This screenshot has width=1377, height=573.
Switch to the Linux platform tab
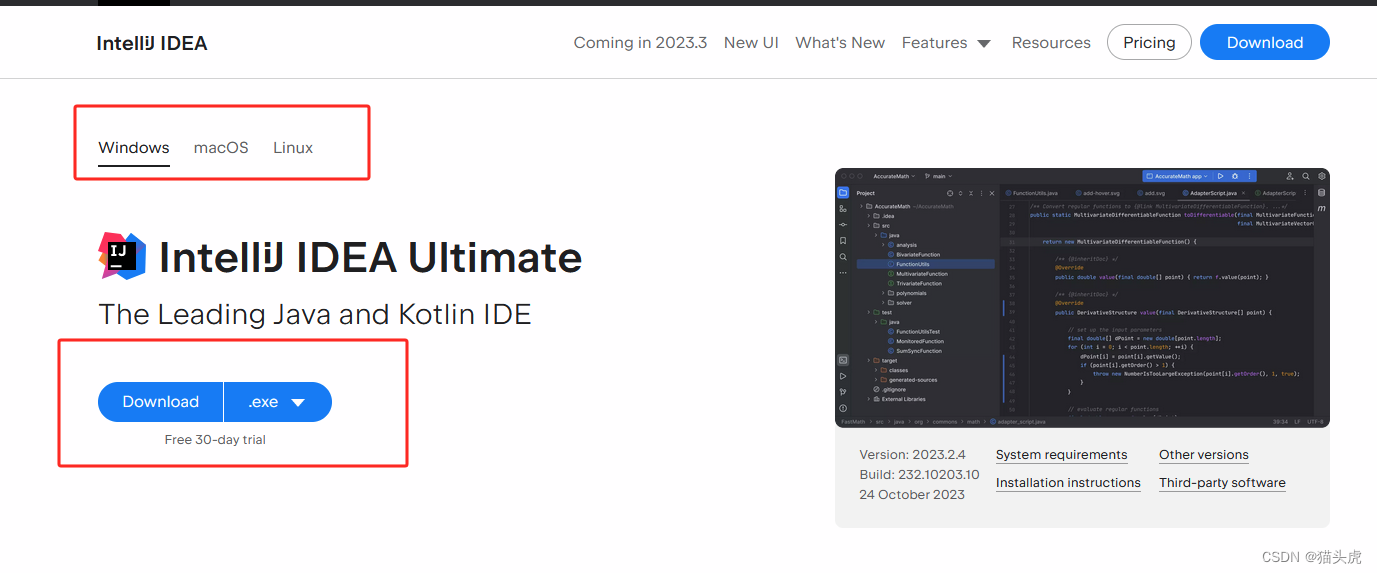[293, 147]
